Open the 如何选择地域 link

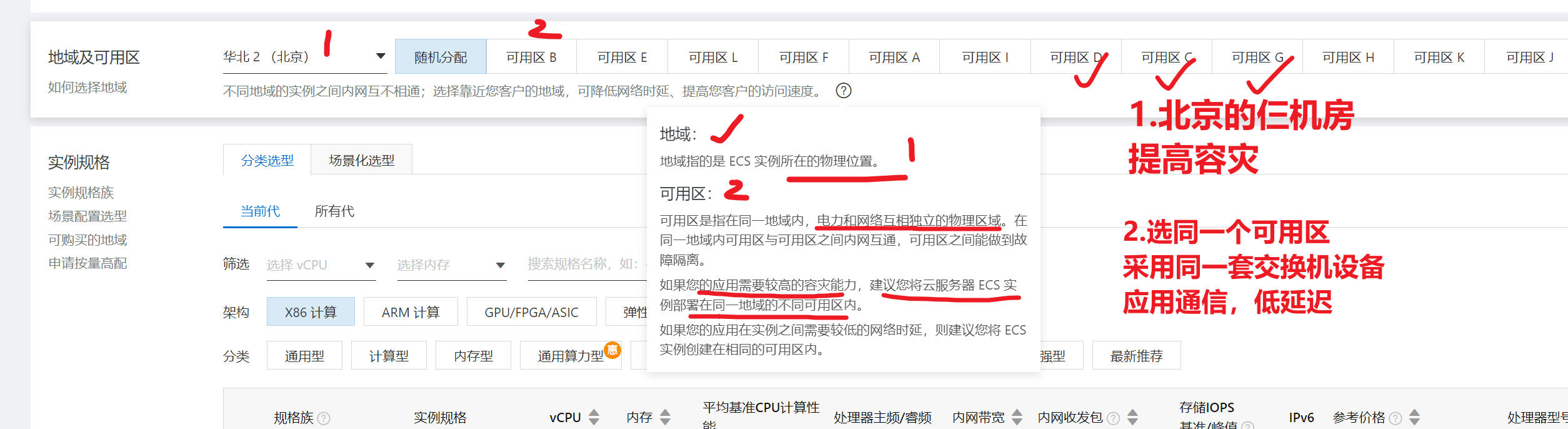pos(87,87)
